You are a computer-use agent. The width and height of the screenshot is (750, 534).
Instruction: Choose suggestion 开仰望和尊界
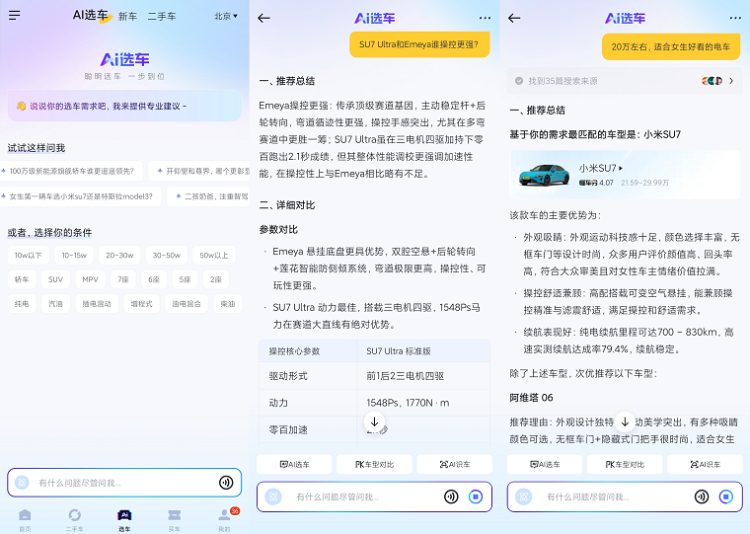tap(199, 171)
